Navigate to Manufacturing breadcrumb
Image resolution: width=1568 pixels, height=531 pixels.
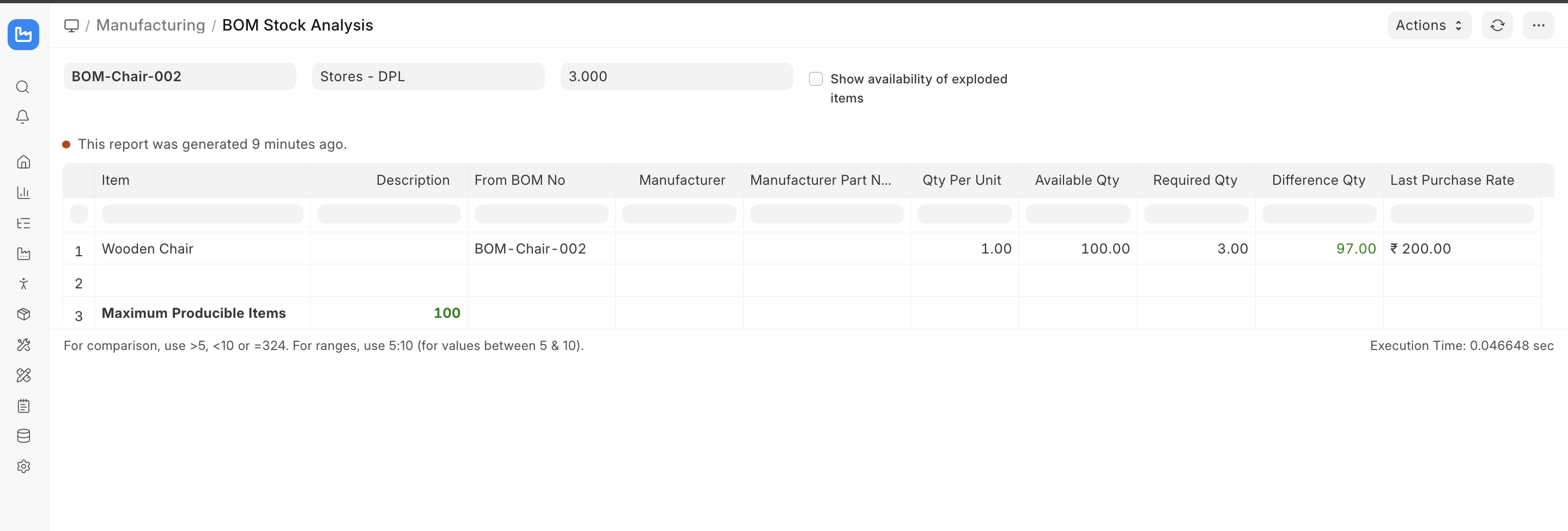150,26
